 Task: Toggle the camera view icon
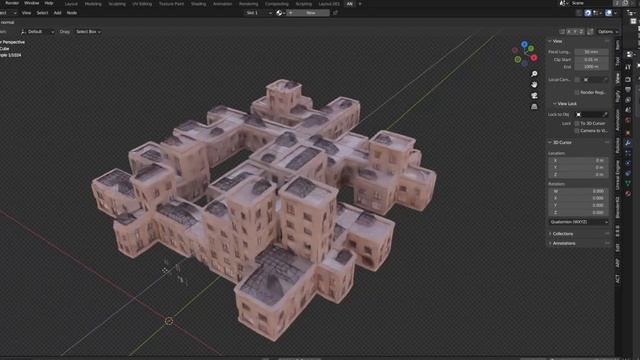tap(534, 96)
